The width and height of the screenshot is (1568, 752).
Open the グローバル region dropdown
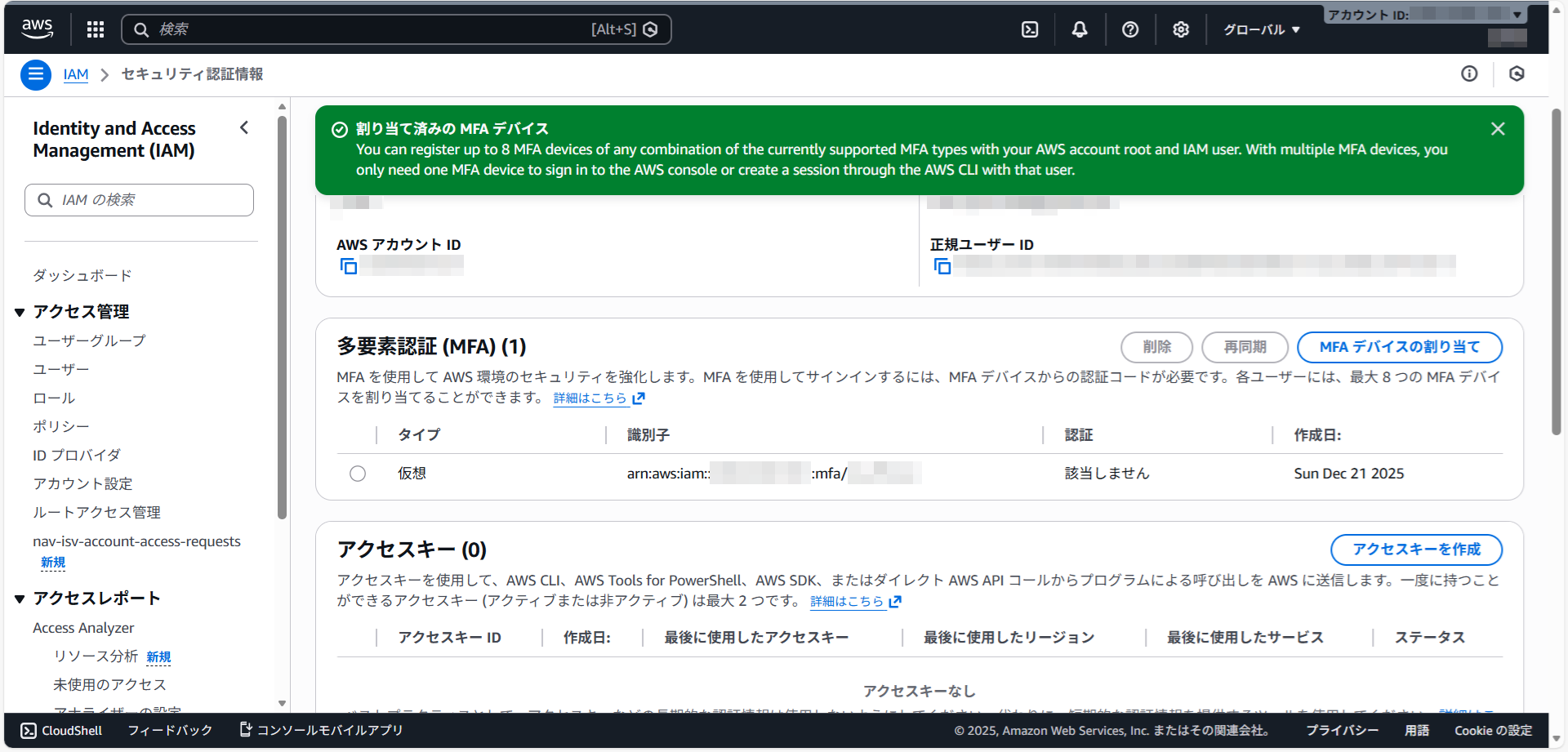pos(1261,29)
